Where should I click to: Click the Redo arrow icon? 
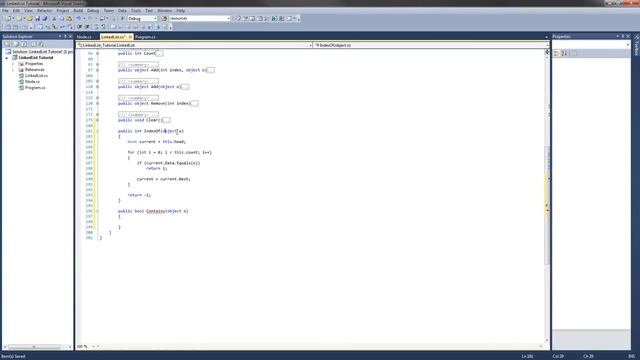(91, 18)
